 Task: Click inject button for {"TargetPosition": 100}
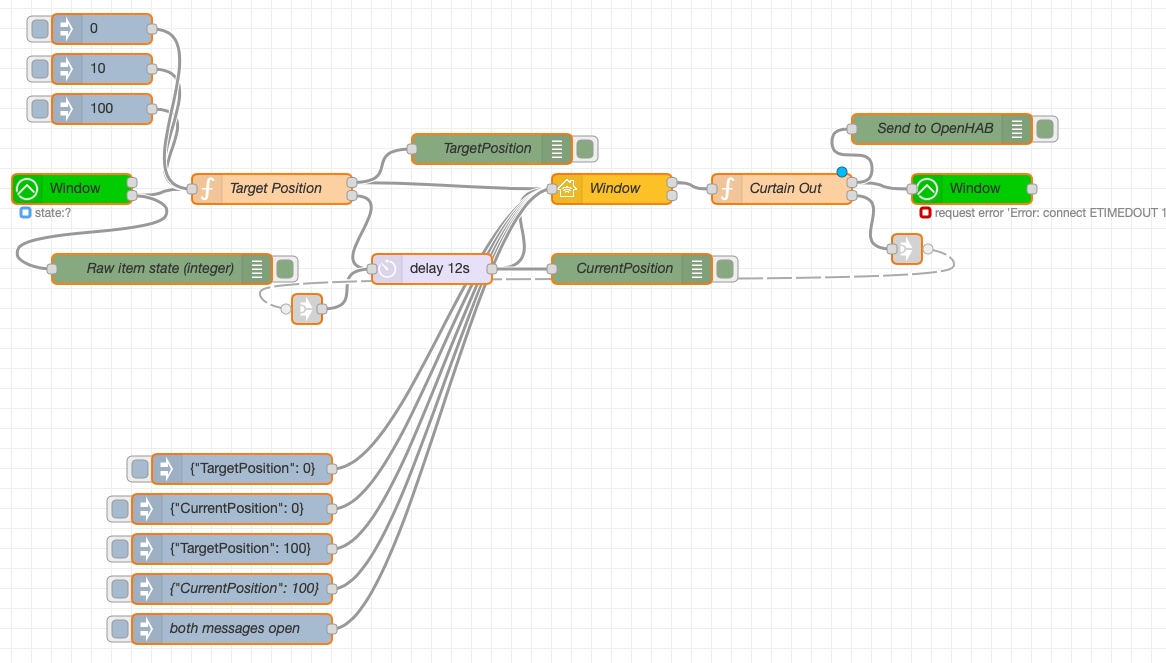[119, 549]
